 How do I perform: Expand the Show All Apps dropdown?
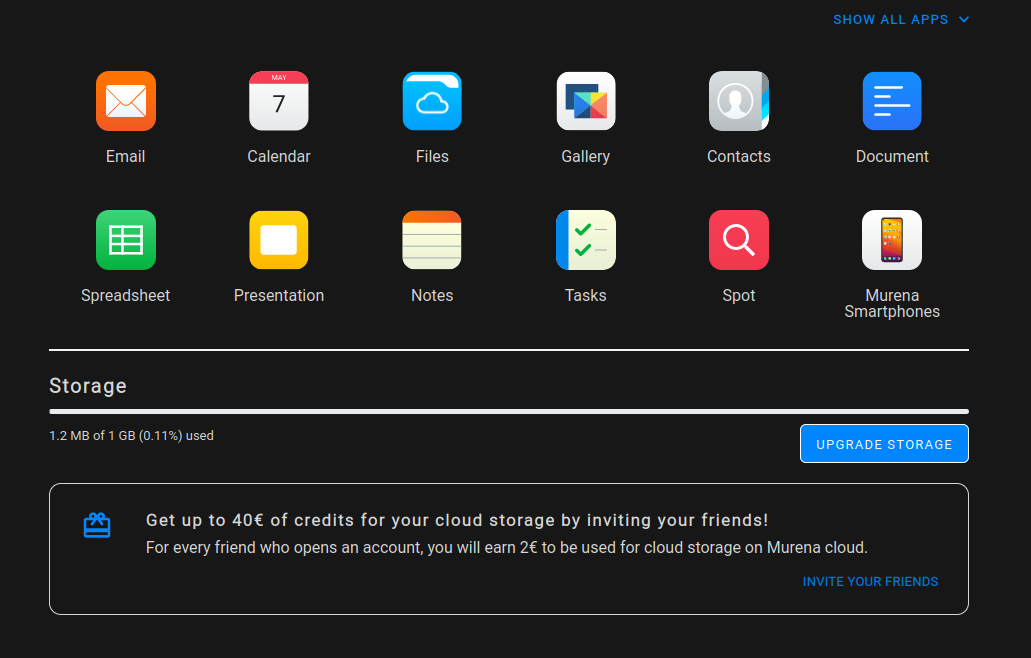click(890, 19)
